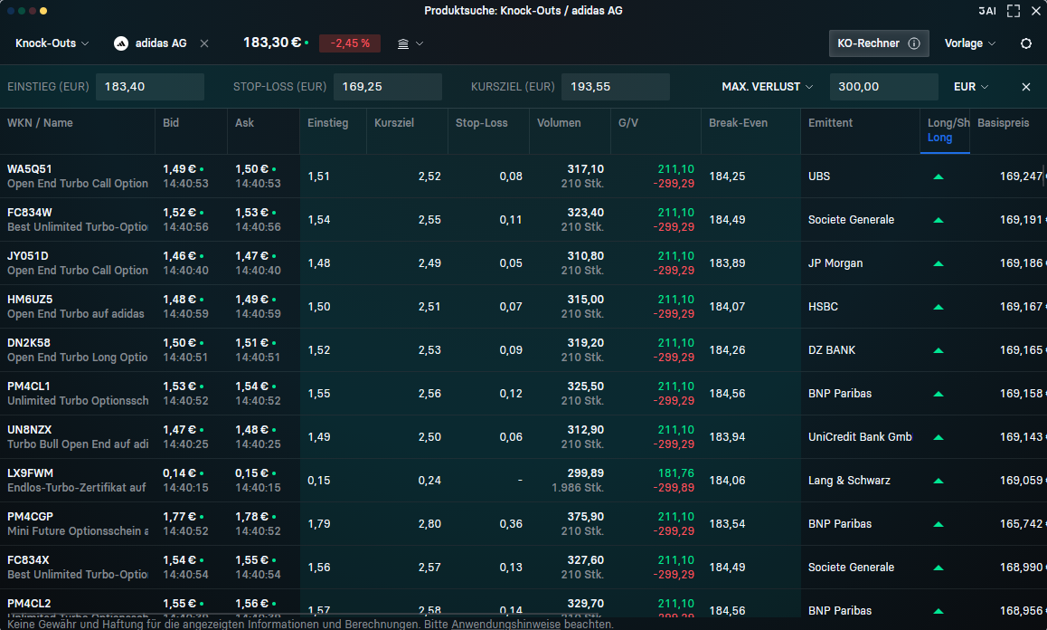
Task: Edit the Kursziel (EUR) input field
Action: pos(615,87)
